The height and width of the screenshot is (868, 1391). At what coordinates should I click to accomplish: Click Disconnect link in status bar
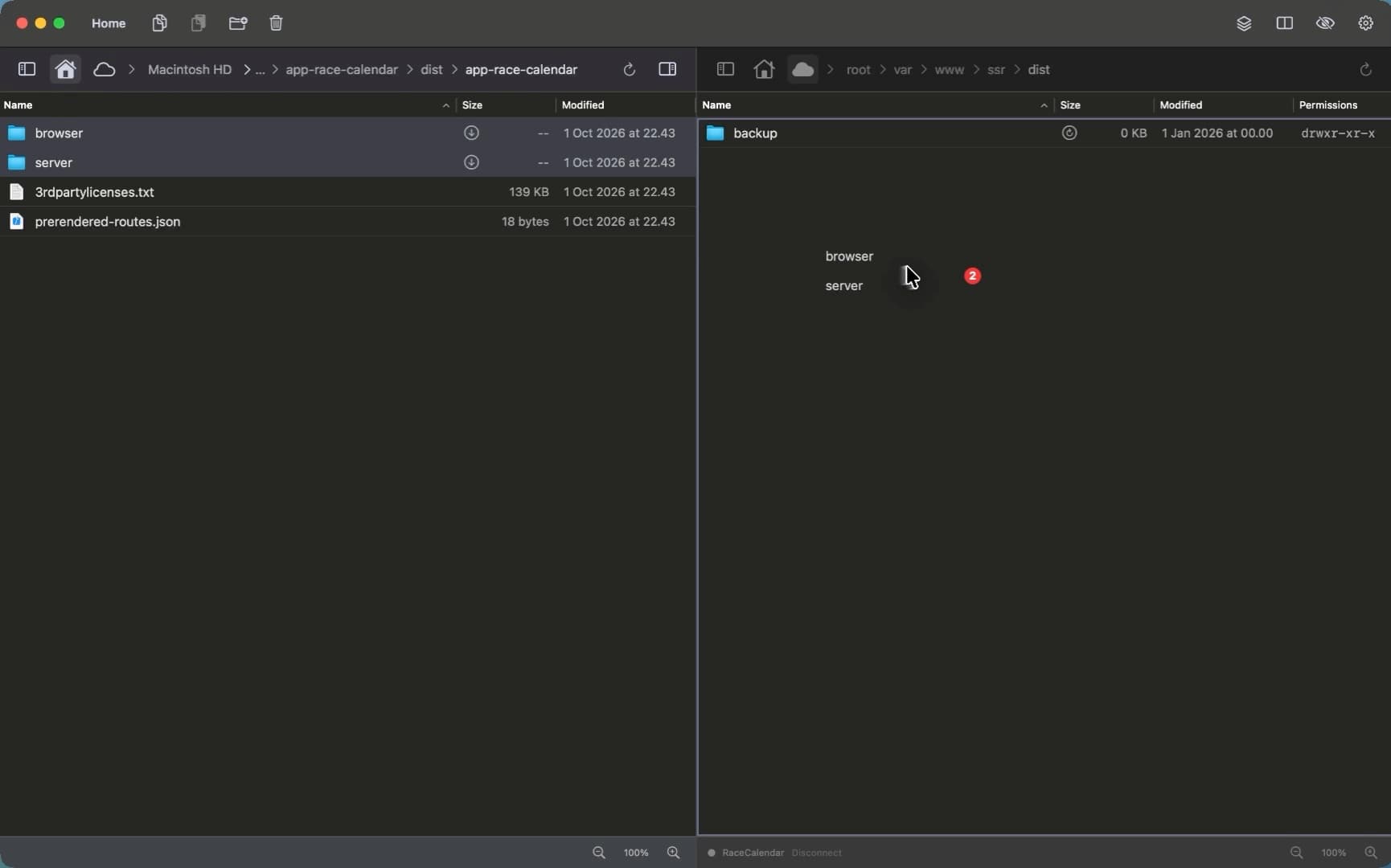point(816,853)
